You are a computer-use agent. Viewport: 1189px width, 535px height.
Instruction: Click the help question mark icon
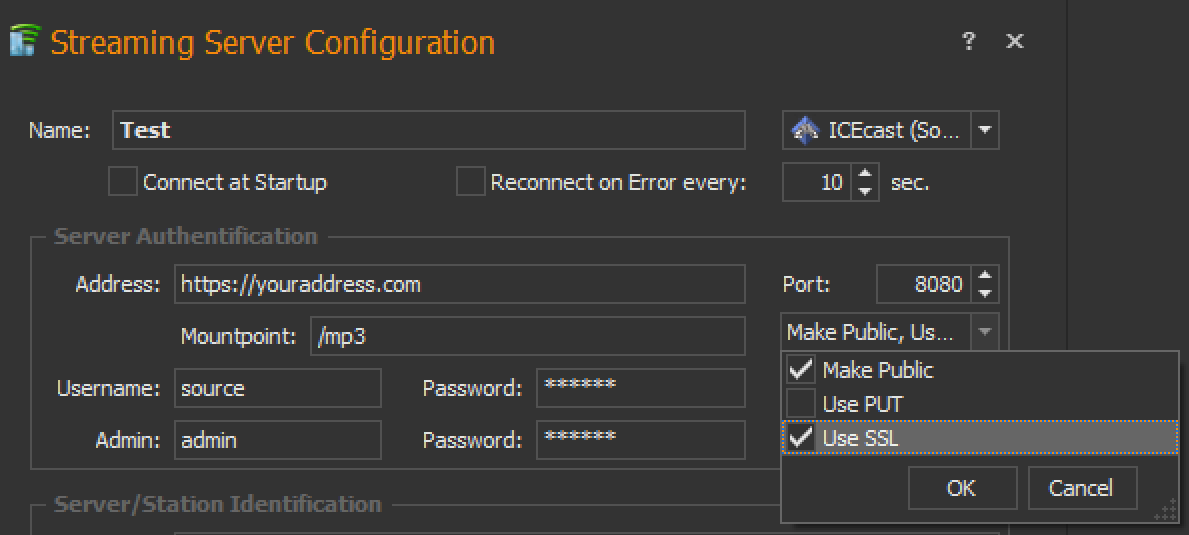coord(968,41)
